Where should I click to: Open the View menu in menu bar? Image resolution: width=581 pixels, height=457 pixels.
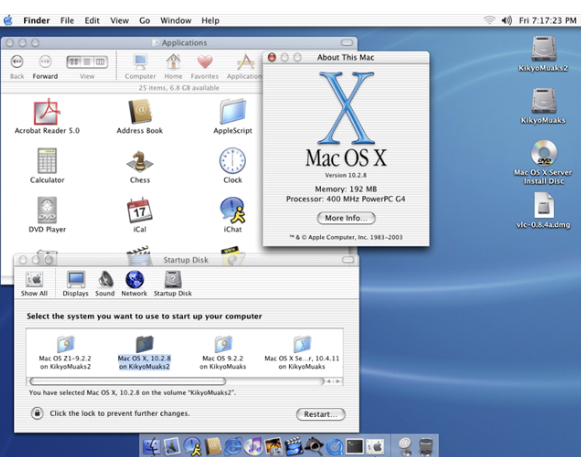[x=119, y=20]
